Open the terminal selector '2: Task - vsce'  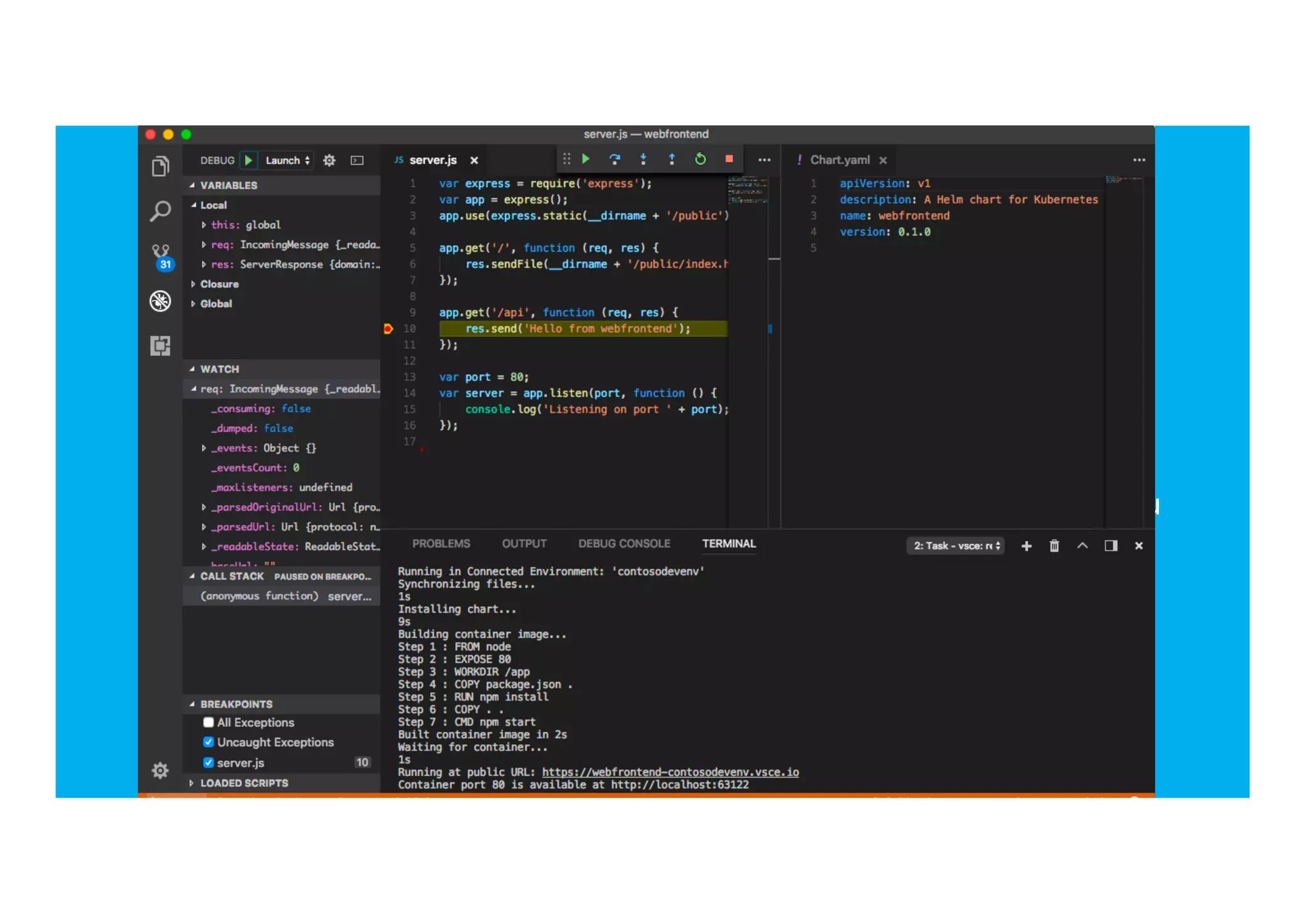click(956, 546)
